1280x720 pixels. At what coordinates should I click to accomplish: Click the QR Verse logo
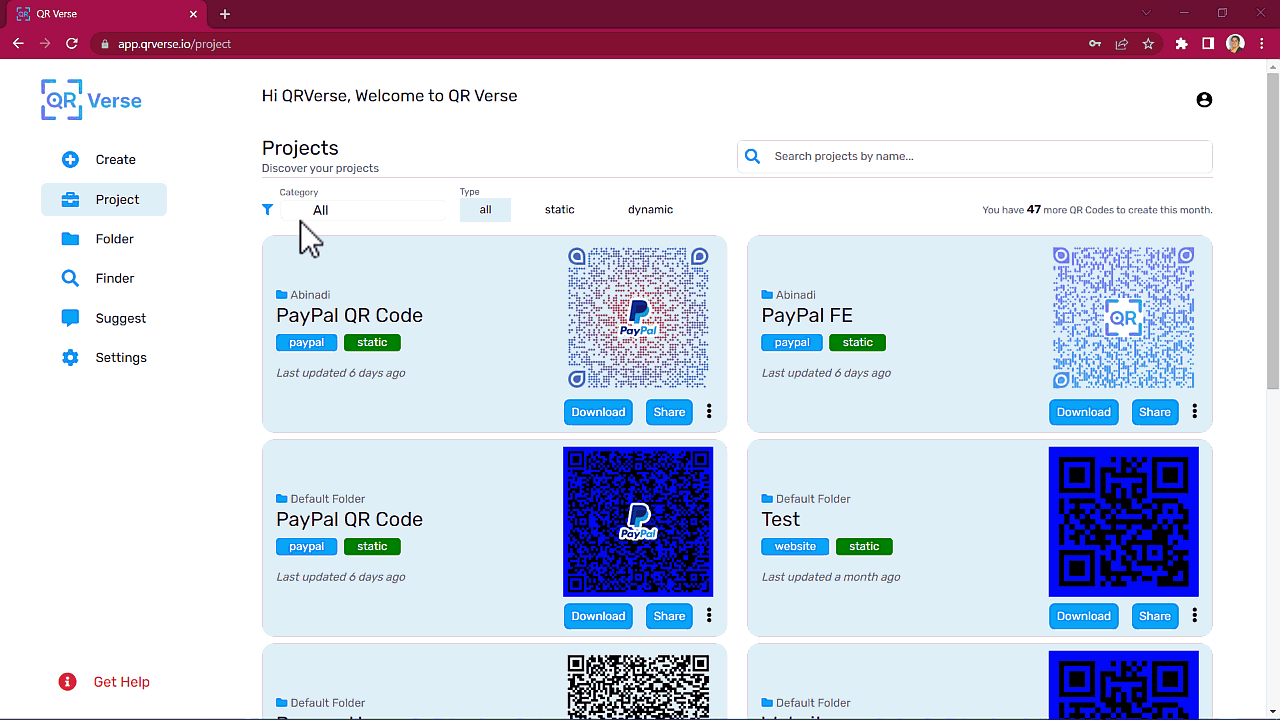coord(91,100)
